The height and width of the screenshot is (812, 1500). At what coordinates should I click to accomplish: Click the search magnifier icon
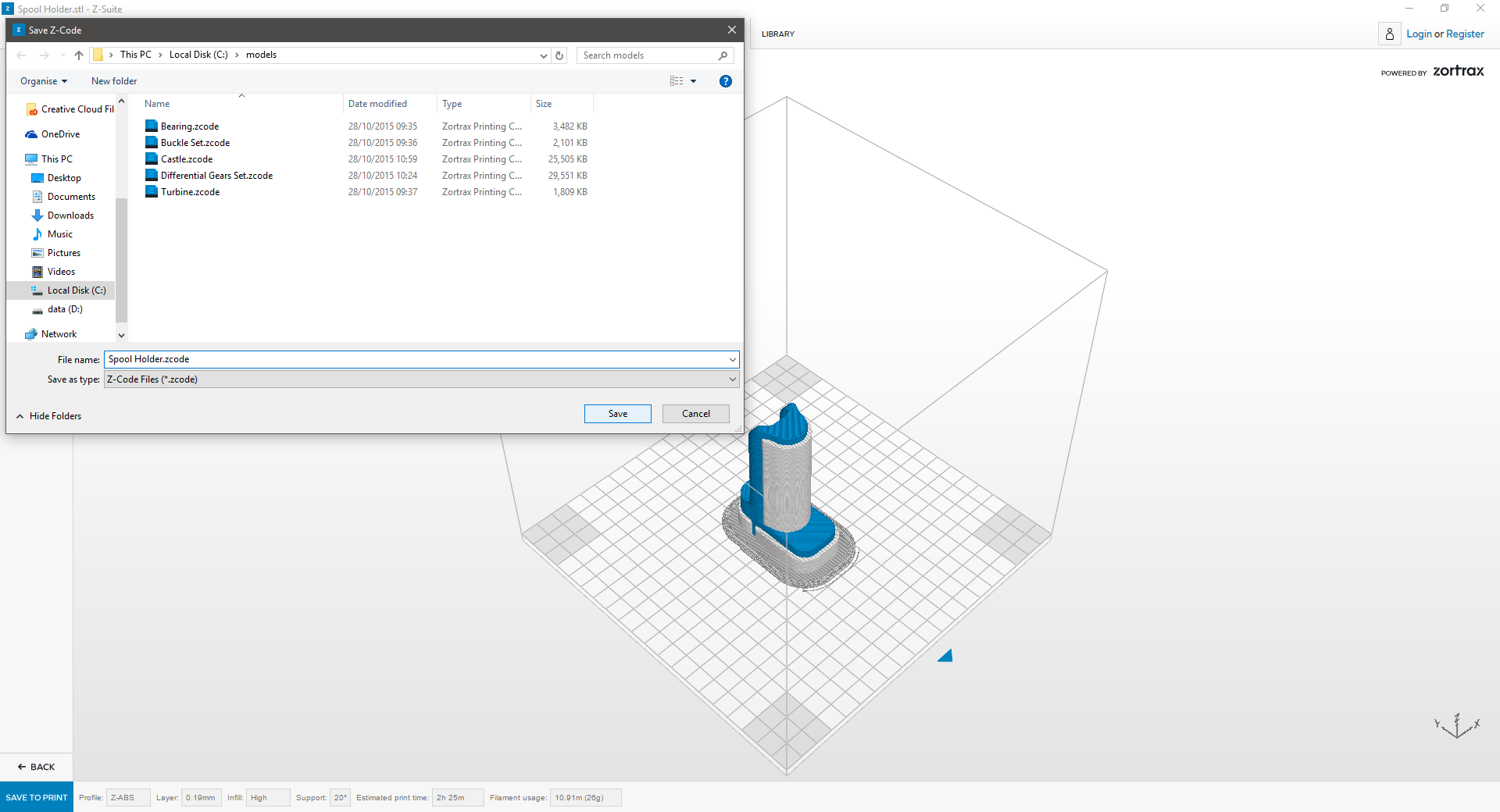click(x=723, y=55)
